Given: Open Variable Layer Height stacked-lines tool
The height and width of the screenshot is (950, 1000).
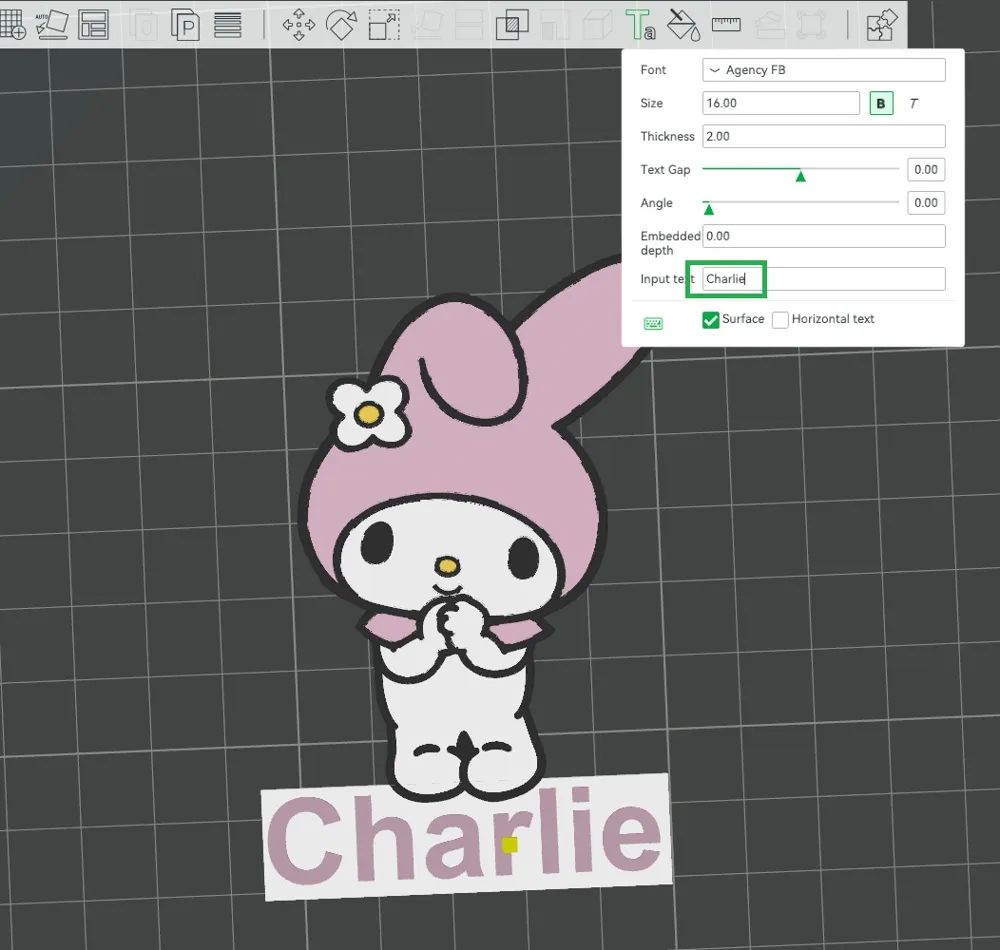Looking at the screenshot, I should click(228, 26).
